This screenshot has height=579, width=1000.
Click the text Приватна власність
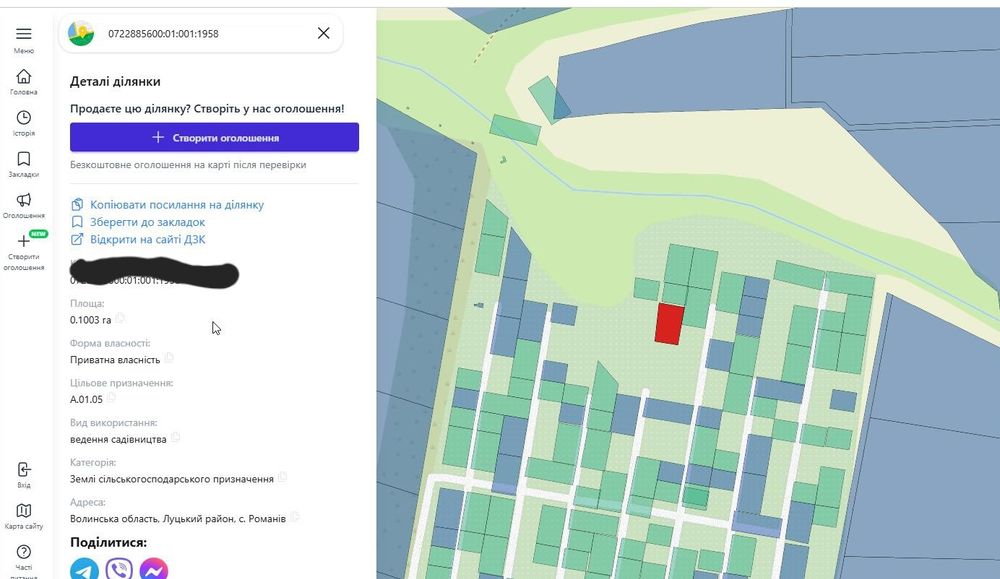(115, 360)
